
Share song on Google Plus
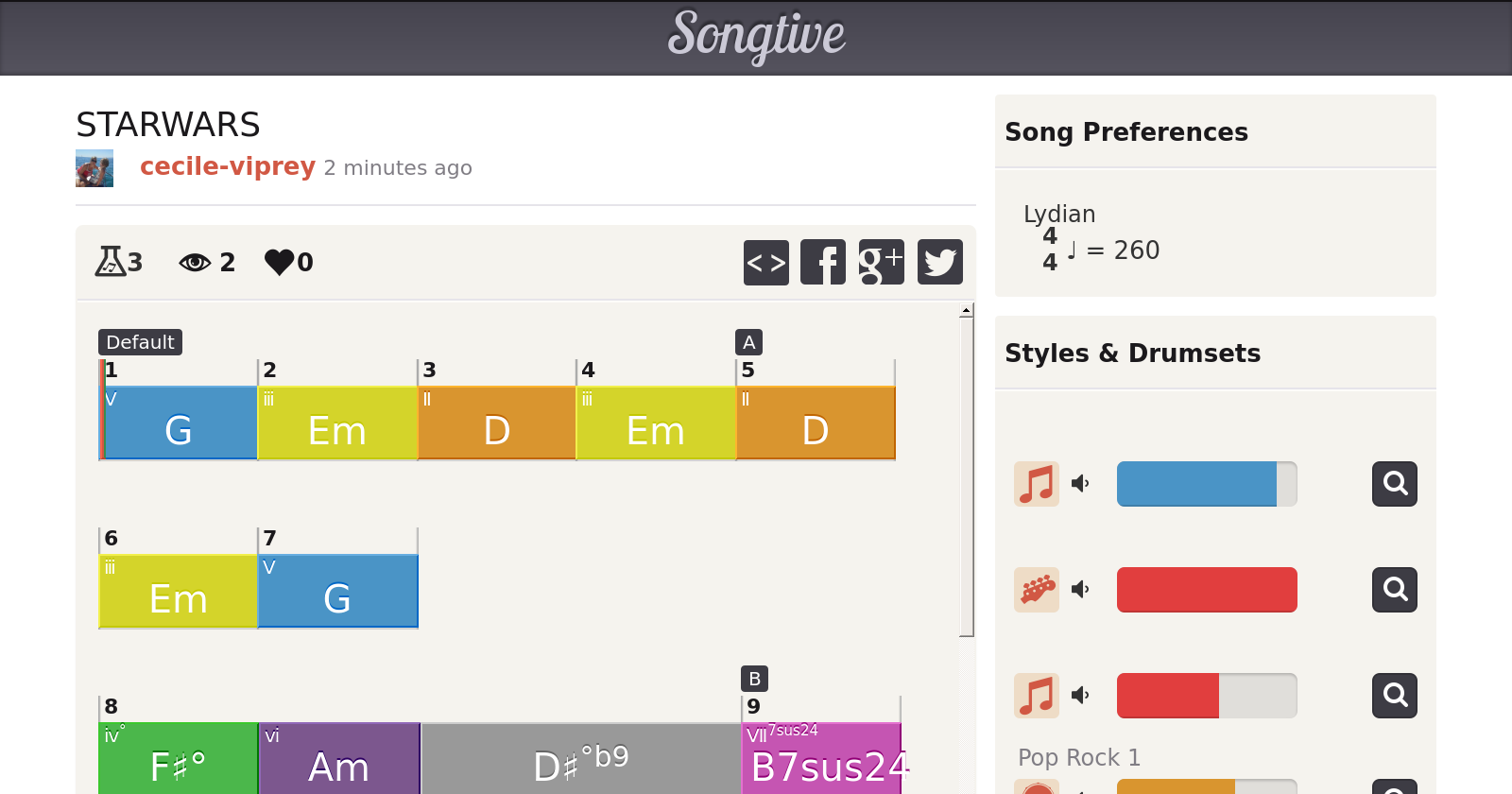click(x=882, y=262)
